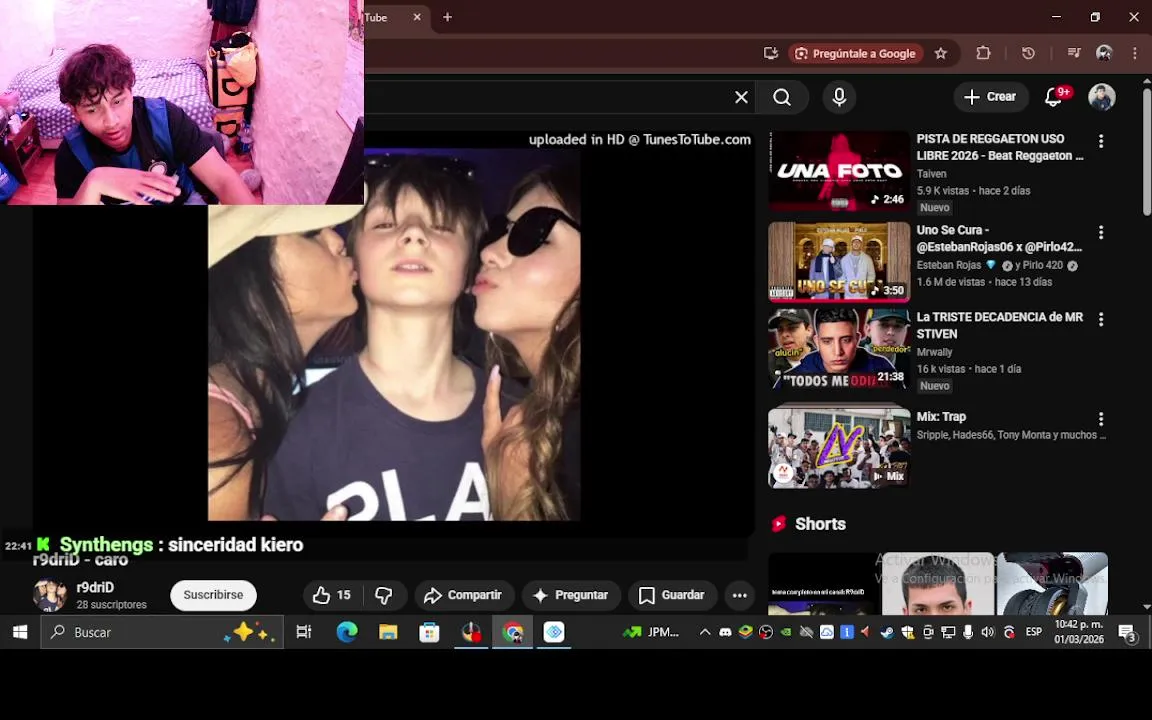The width and height of the screenshot is (1152, 720).
Task: Click title "PISTA DE REGGAETON USO LIBRE 2026"
Action: [1000, 147]
